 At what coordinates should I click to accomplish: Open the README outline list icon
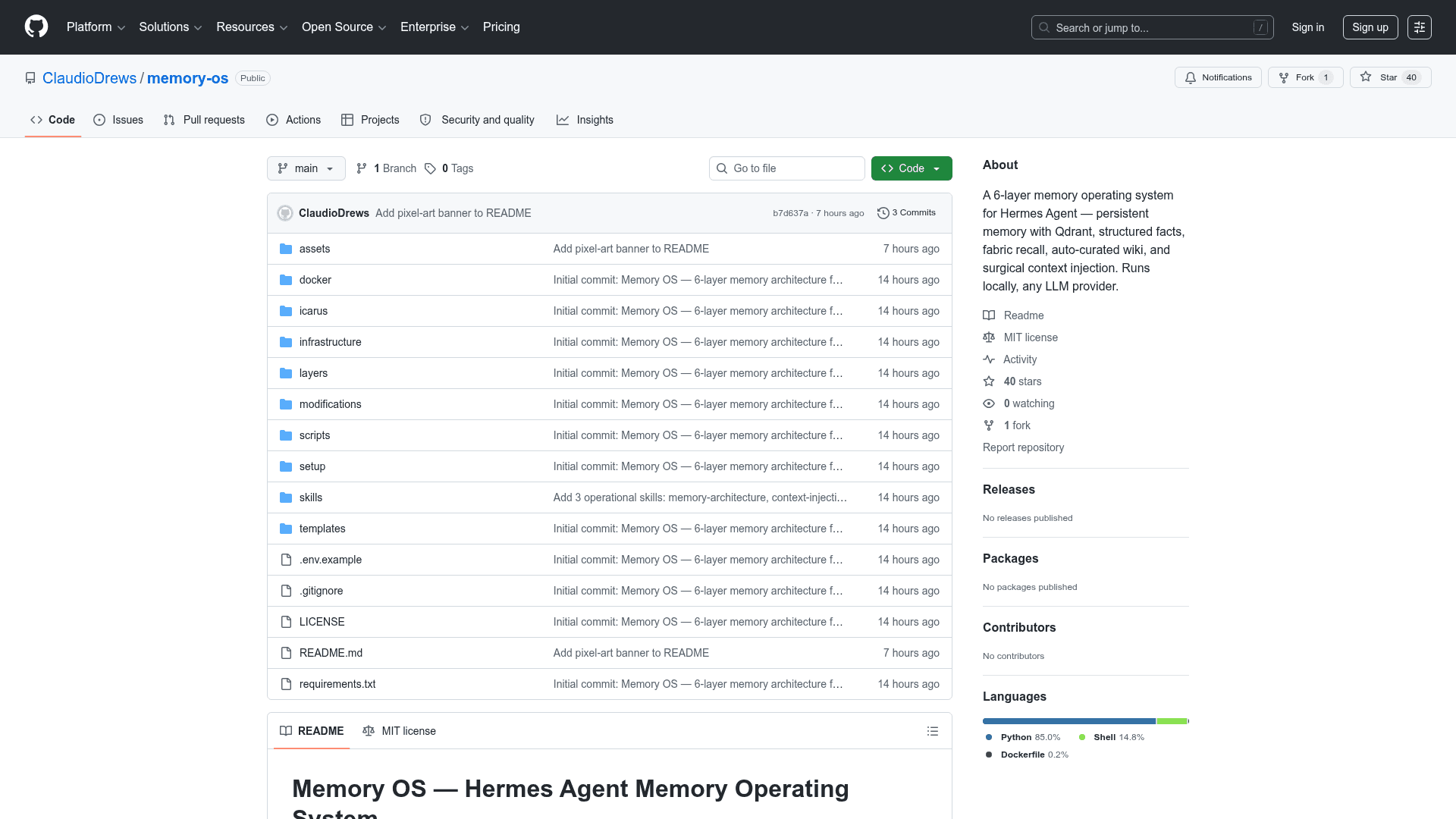pyautogui.click(x=933, y=731)
